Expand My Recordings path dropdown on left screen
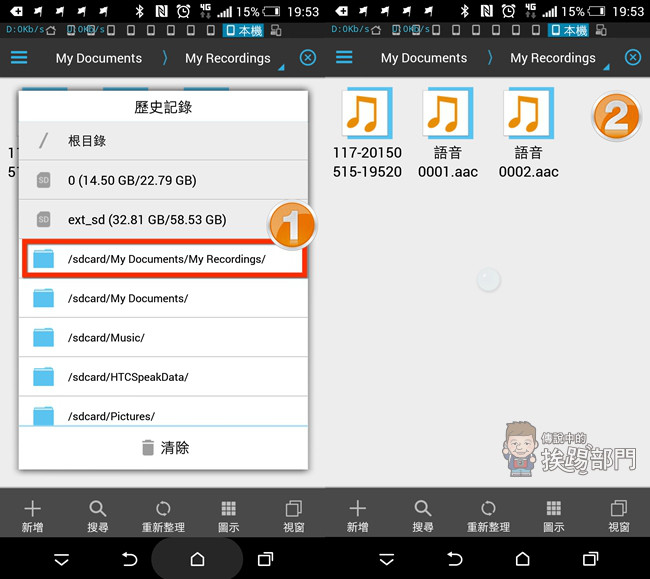This screenshot has width=650, height=579. (x=234, y=58)
